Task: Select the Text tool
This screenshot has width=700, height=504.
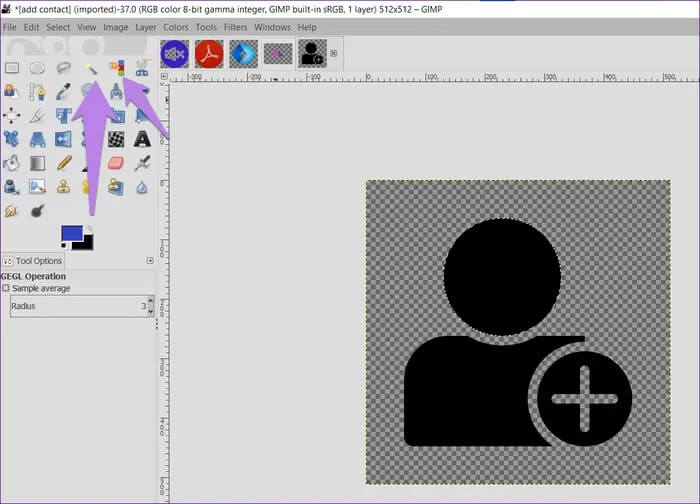Action: (142, 139)
